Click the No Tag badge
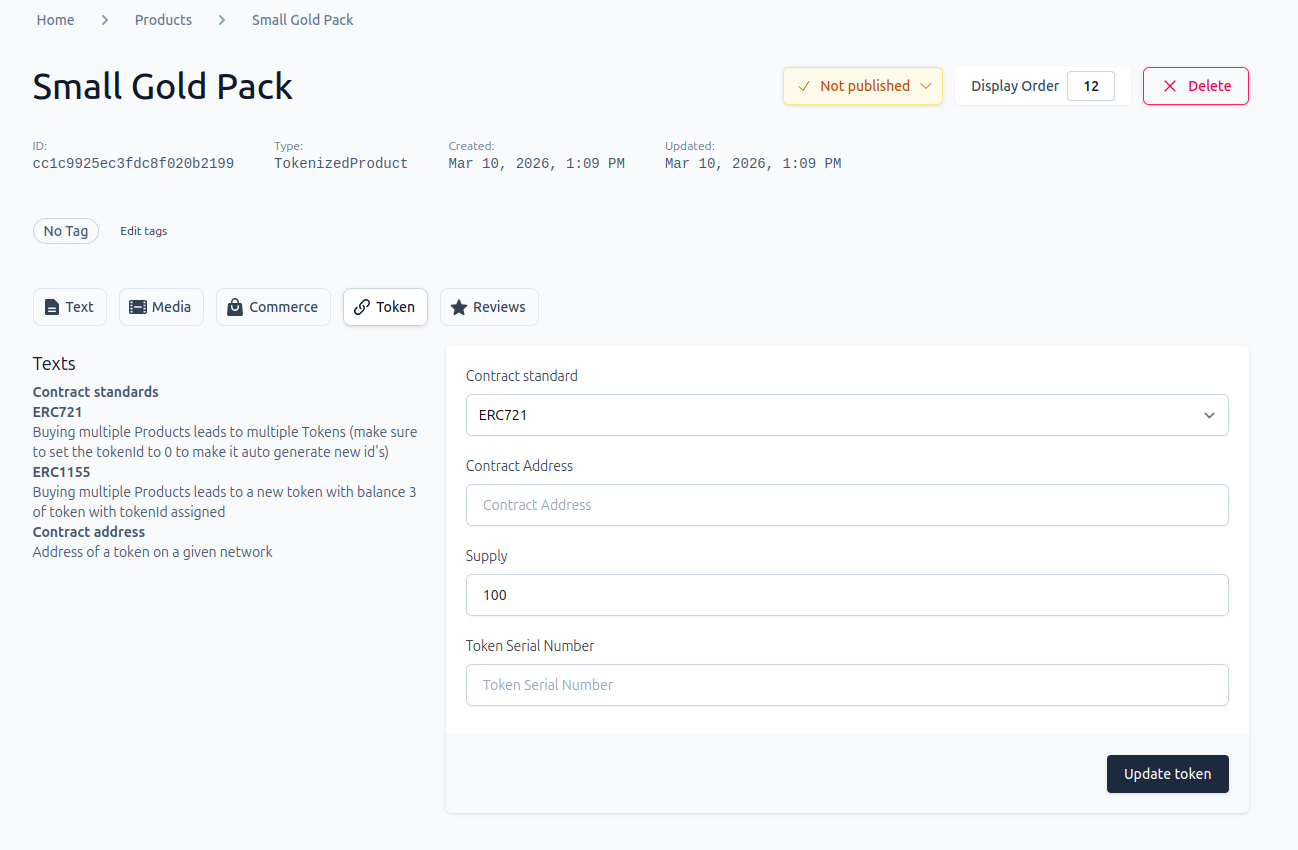The width and height of the screenshot is (1298, 850). point(66,231)
